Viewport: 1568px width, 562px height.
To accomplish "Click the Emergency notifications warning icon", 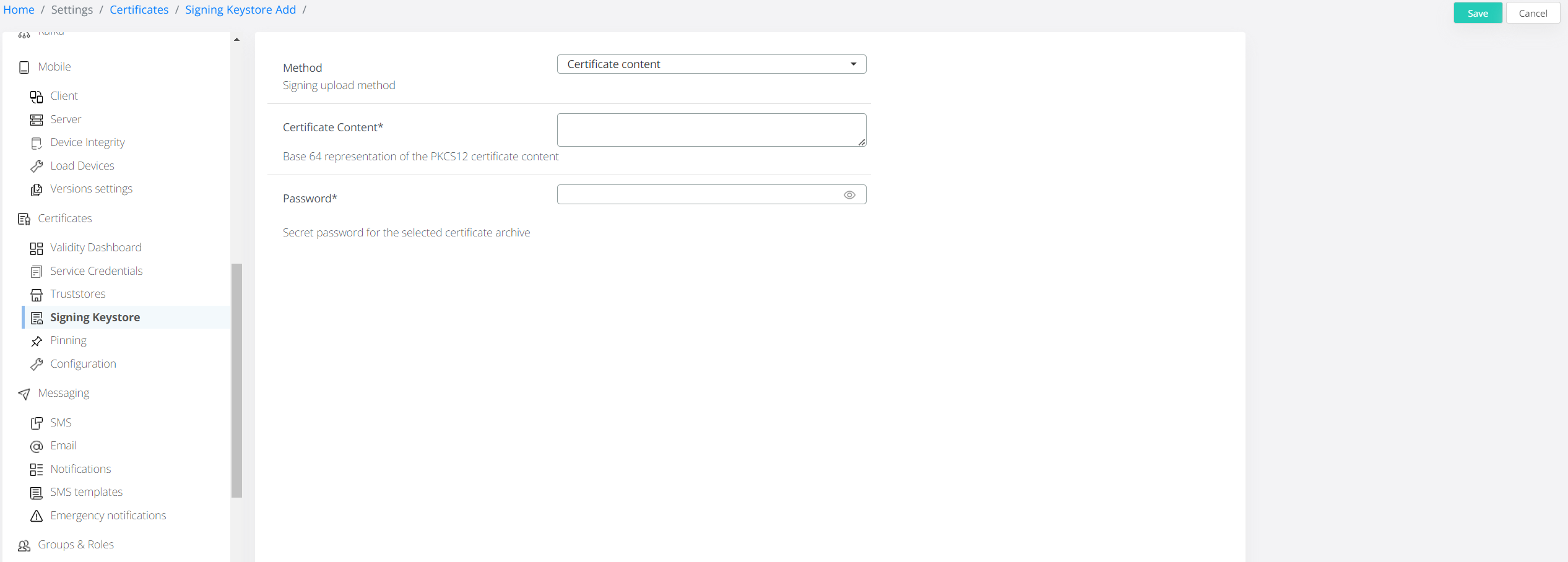I will tap(37, 516).
